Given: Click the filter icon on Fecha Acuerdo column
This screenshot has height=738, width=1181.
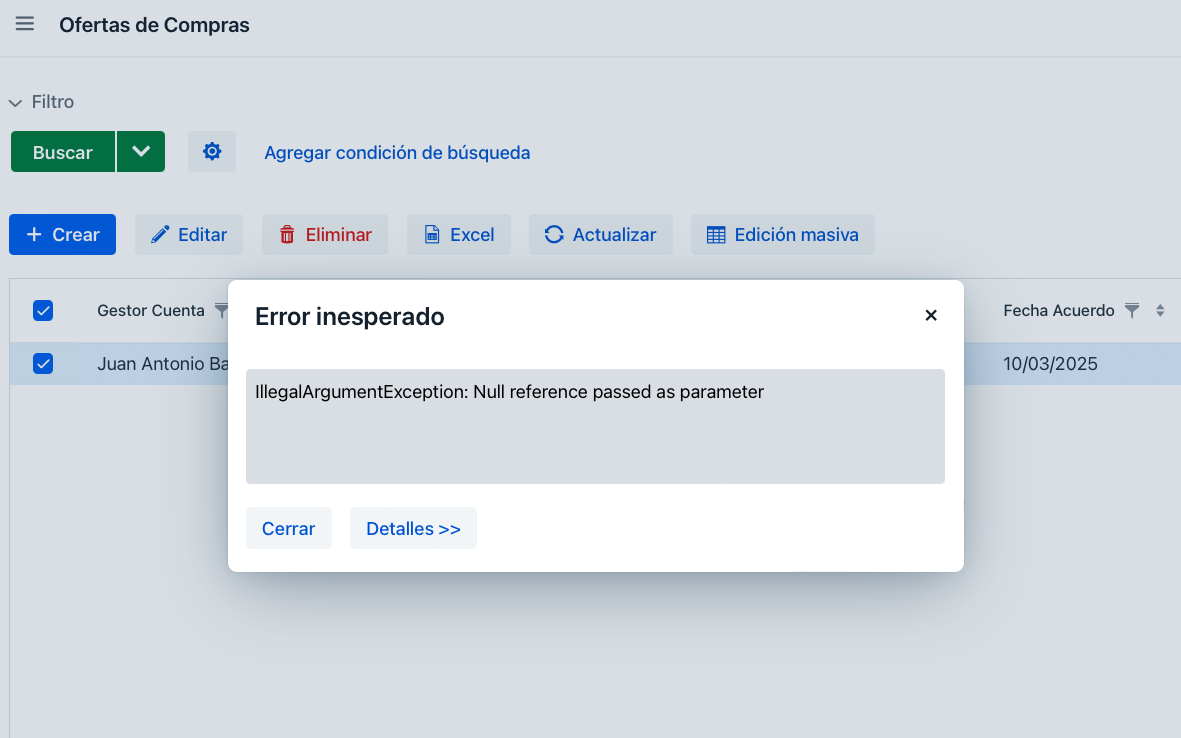Looking at the screenshot, I should [x=1131, y=310].
